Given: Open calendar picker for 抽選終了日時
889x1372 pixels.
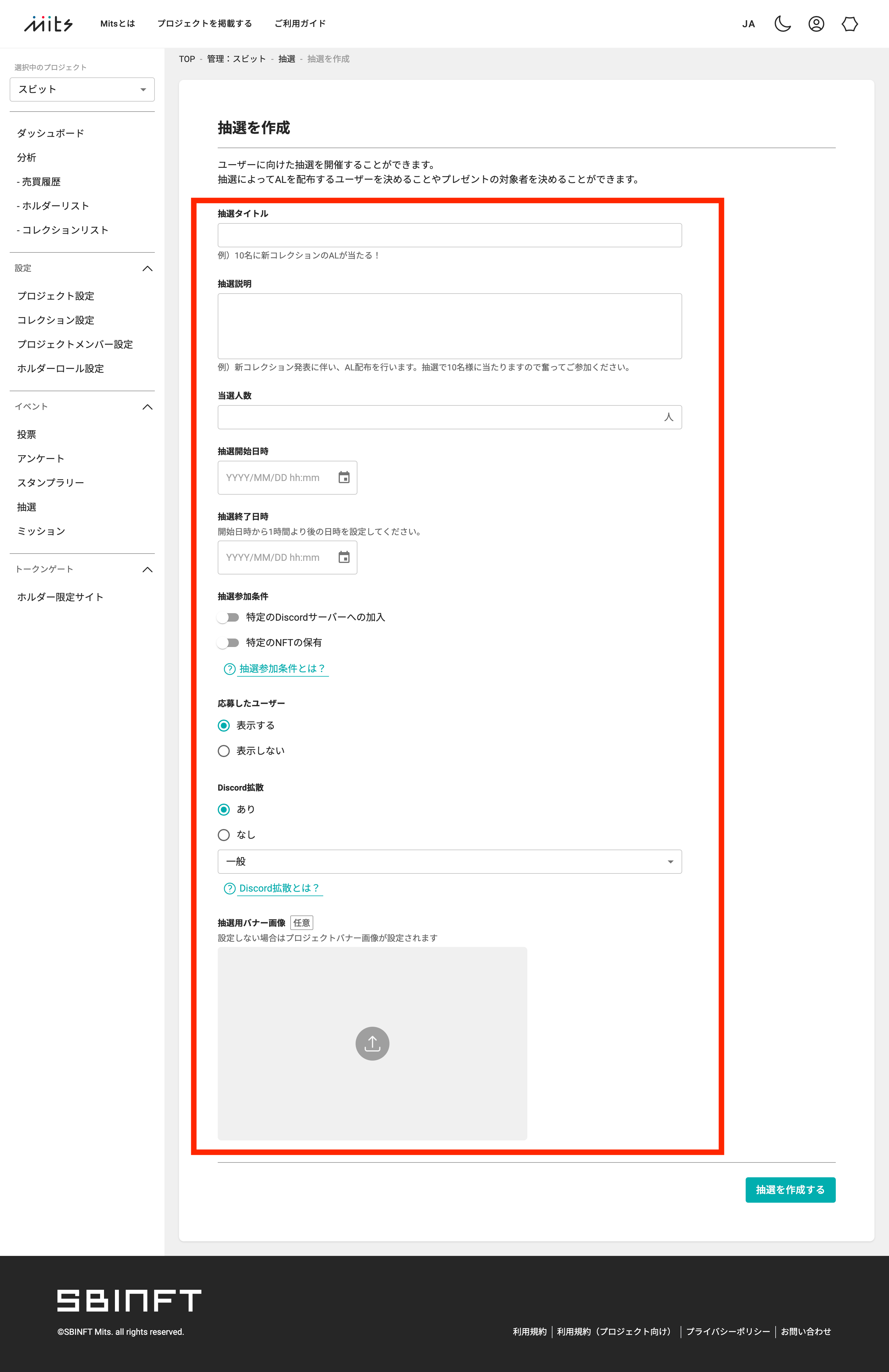Looking at the screenshot, I should pos(344,558).
